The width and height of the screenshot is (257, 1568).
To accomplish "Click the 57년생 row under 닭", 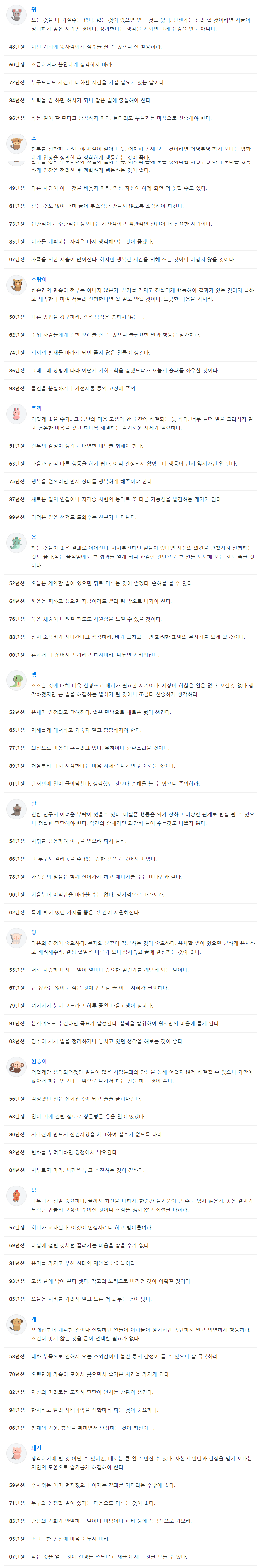I will pos(128,1240).
